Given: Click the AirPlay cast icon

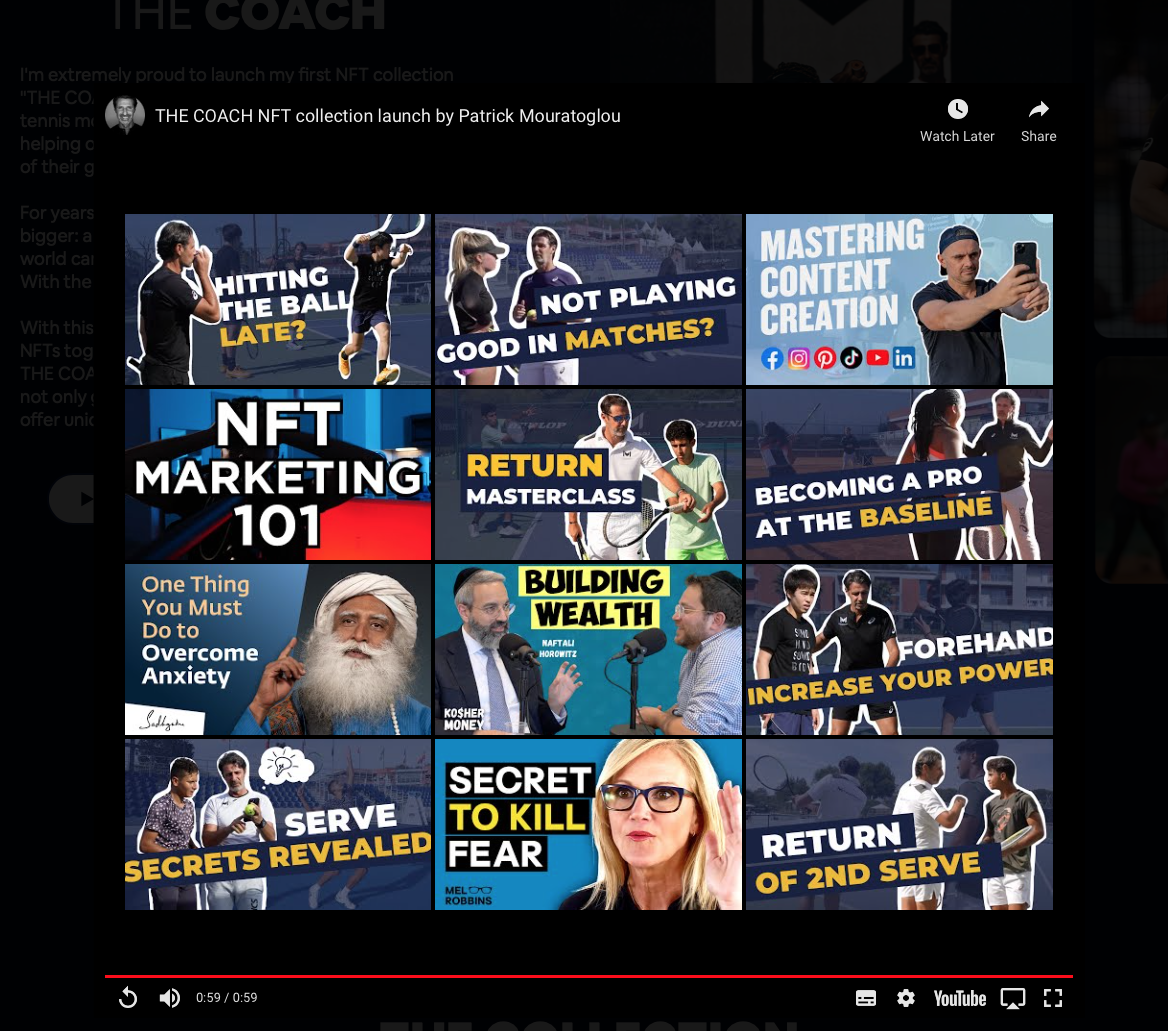Looking at the screenshot, I should click(x=1013, y=998).
